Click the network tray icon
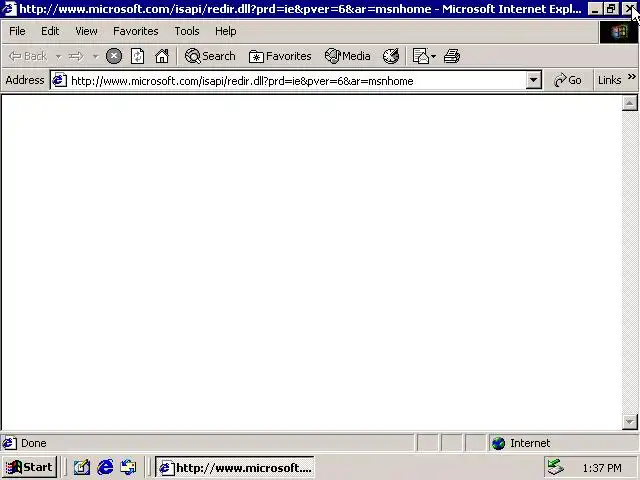Viewport: 640px width, 480px height. coord(556,467)
